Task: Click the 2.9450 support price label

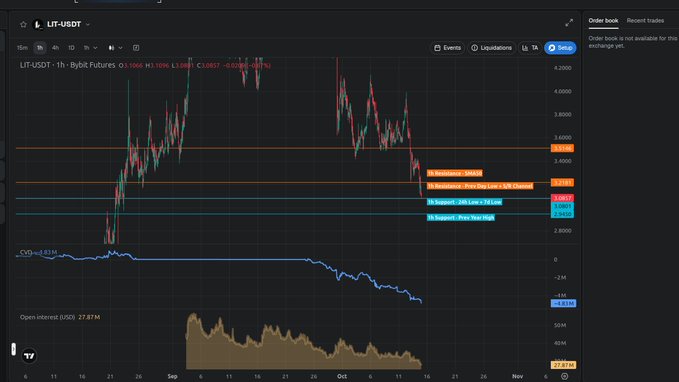Action: (x=562, y=214)
